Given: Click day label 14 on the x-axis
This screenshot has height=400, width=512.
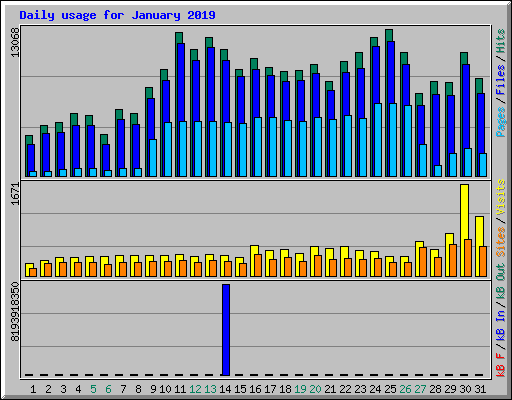Looking at the screenshot, I should pos(225,389).
